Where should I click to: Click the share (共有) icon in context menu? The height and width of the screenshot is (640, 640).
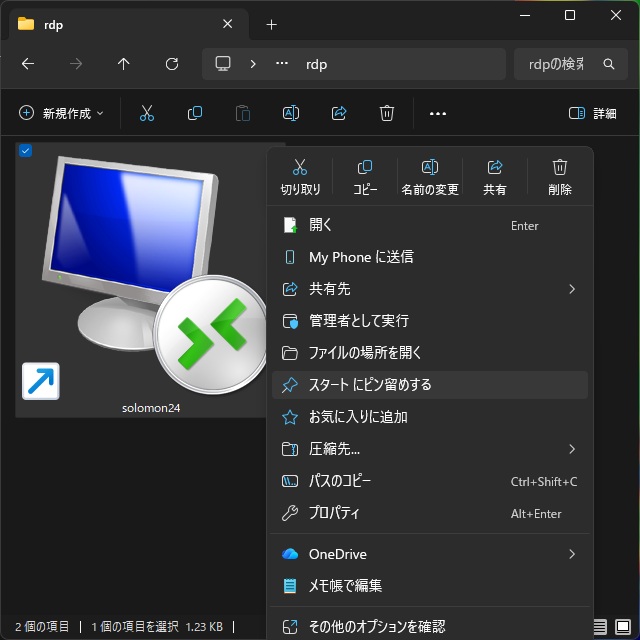tap(495, 168)
